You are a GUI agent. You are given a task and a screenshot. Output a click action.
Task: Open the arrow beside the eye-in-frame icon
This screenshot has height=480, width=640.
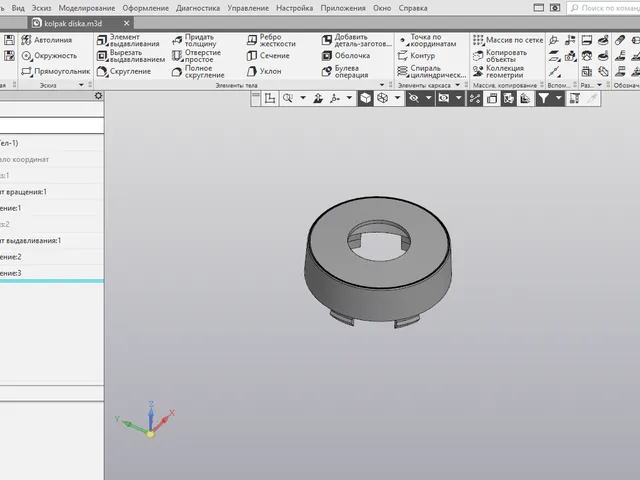[x=459, y=98]
